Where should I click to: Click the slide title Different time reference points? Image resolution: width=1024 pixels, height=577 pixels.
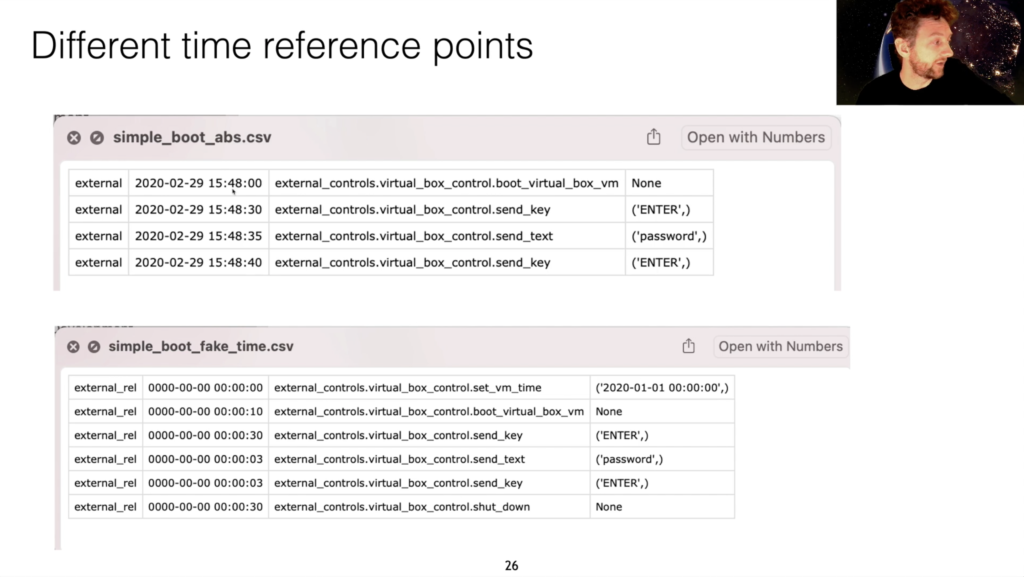pyautogui.click(x=282, y=46)
